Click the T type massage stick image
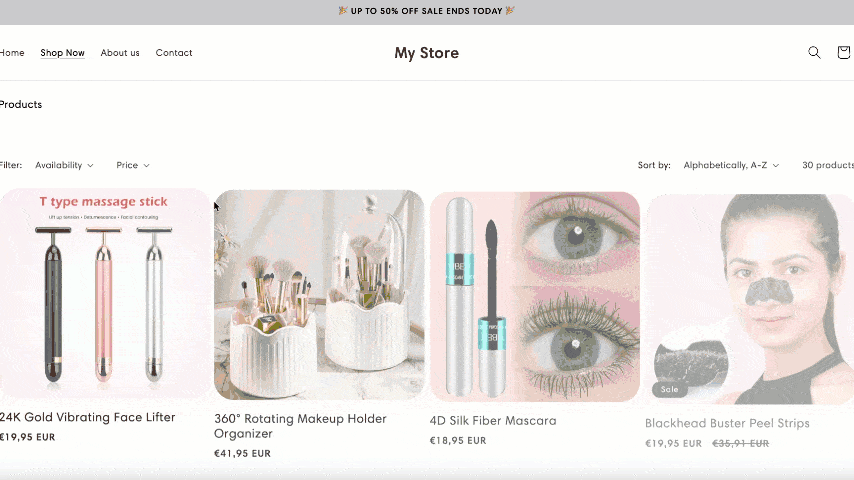 click(104, 294)
